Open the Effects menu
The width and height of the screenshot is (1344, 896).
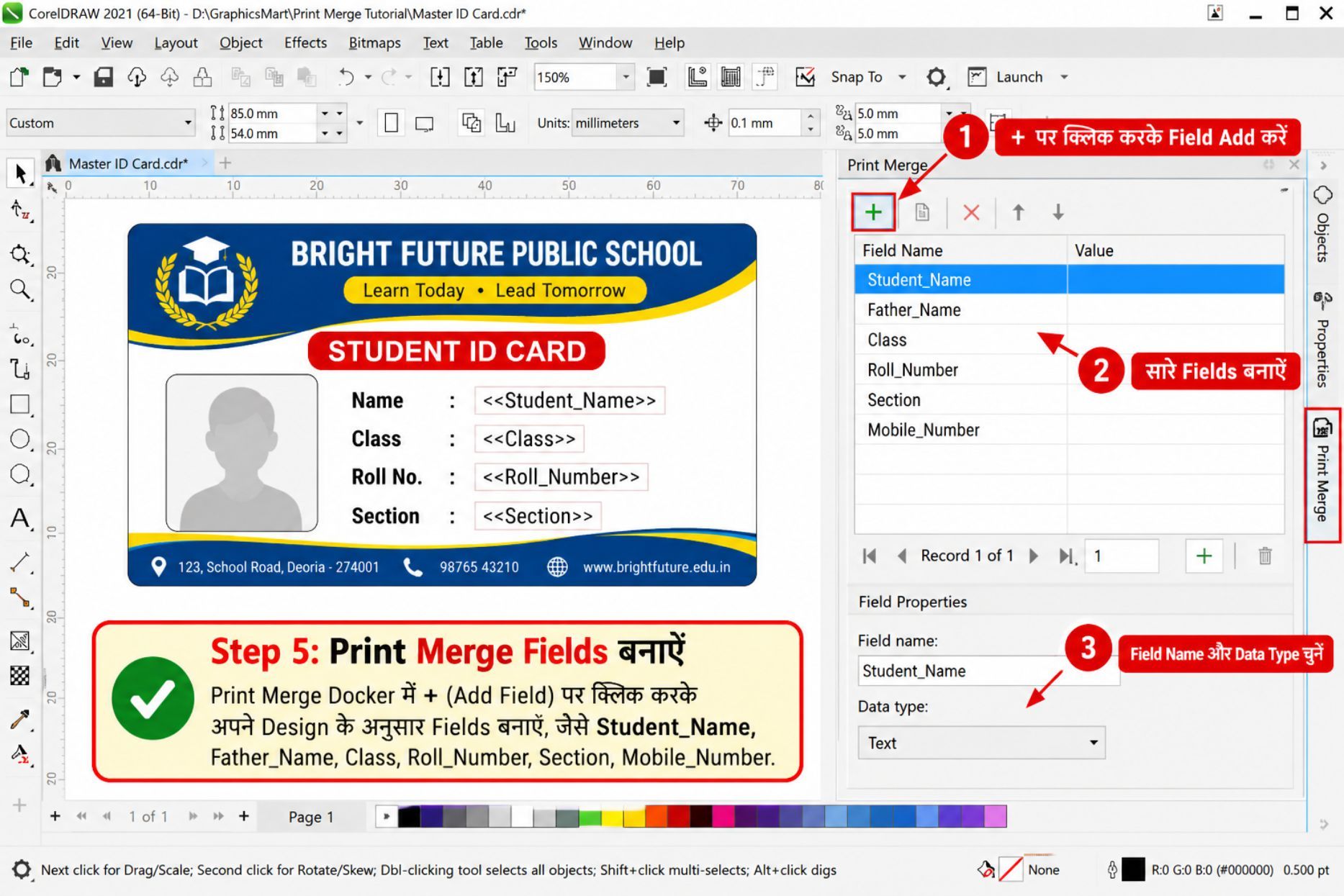tap(305, 43)
